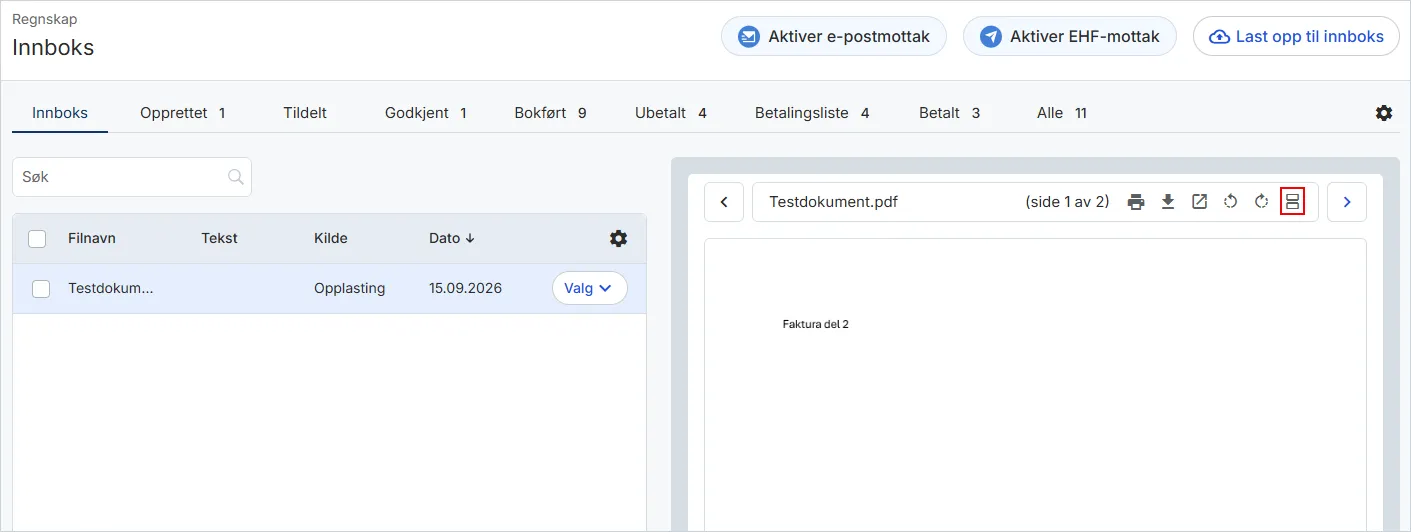
Task: Toggle the select-all checkbox in table header
Action: pyautogui.click(x=37, y=239)
